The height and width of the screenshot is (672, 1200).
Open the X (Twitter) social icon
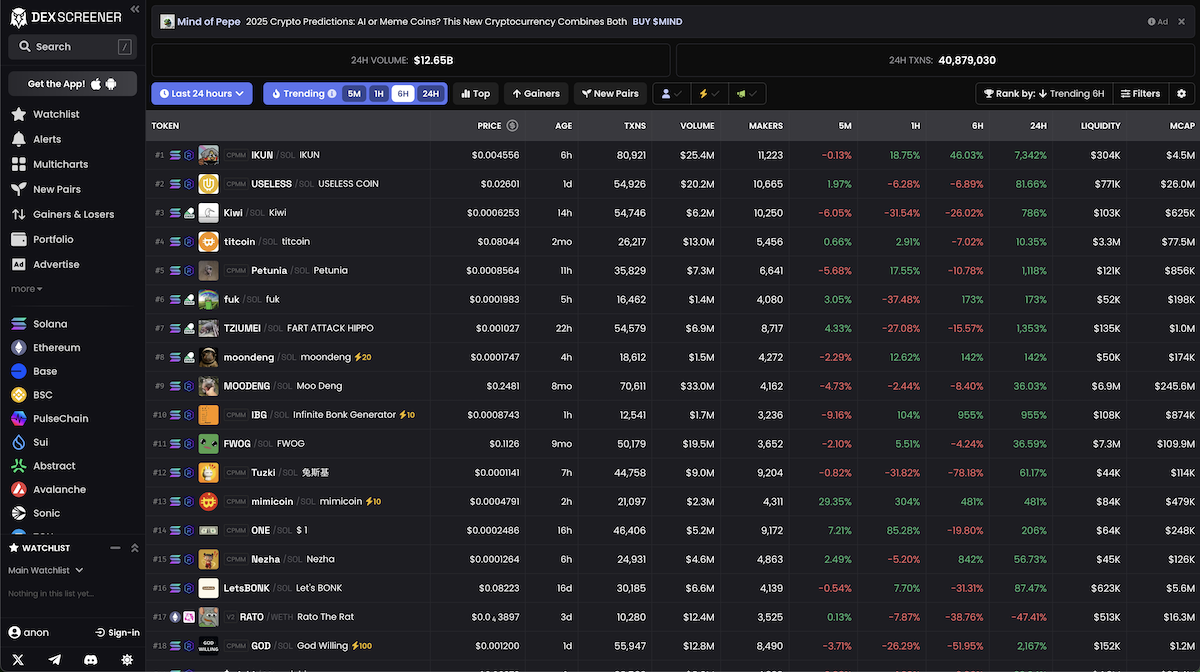coord(18,660)
